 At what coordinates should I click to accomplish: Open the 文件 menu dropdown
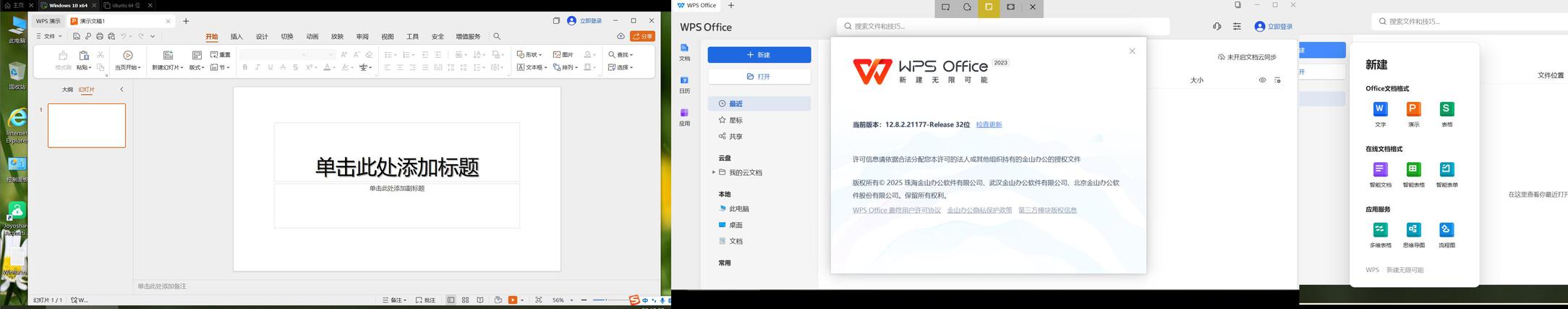click(49, 36)
